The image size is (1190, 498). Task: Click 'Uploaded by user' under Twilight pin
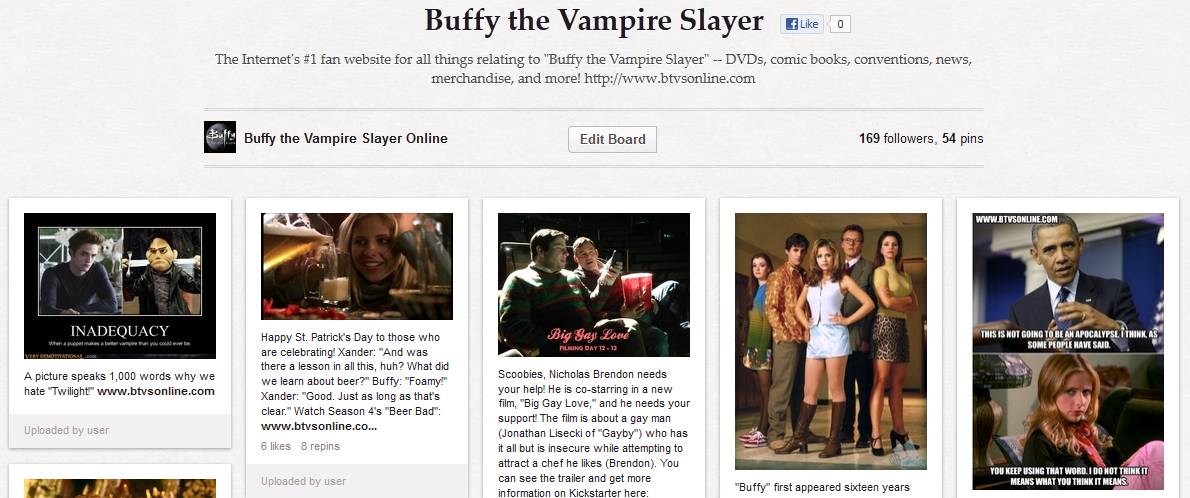tap(67, 430)
